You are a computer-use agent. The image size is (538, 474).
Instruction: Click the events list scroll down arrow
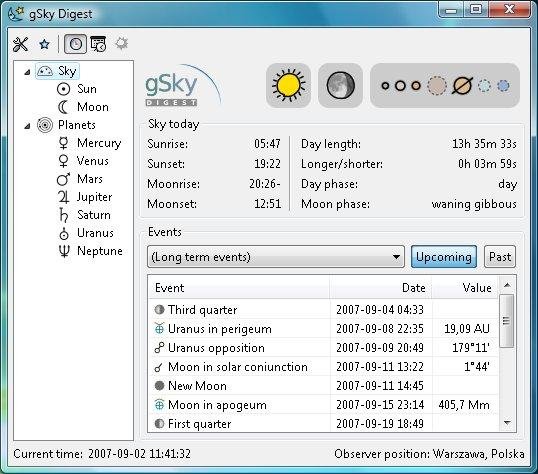pyautogui.click(x=507, y=423)
